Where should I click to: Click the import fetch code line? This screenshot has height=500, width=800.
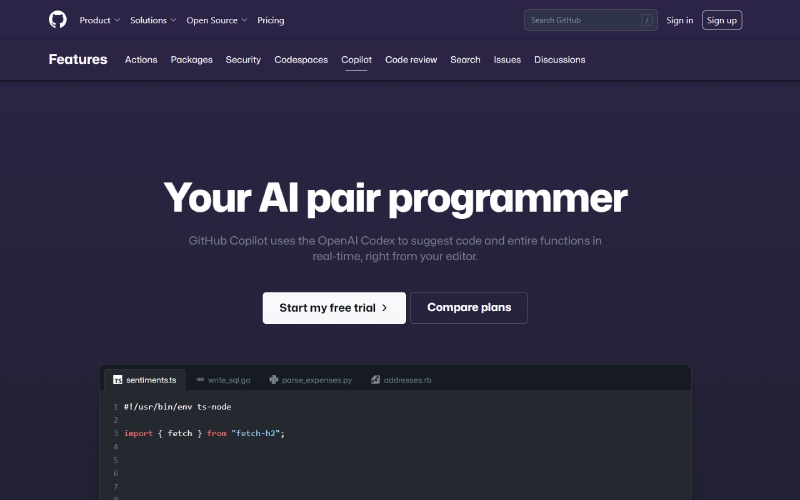[x=204, y=433]
